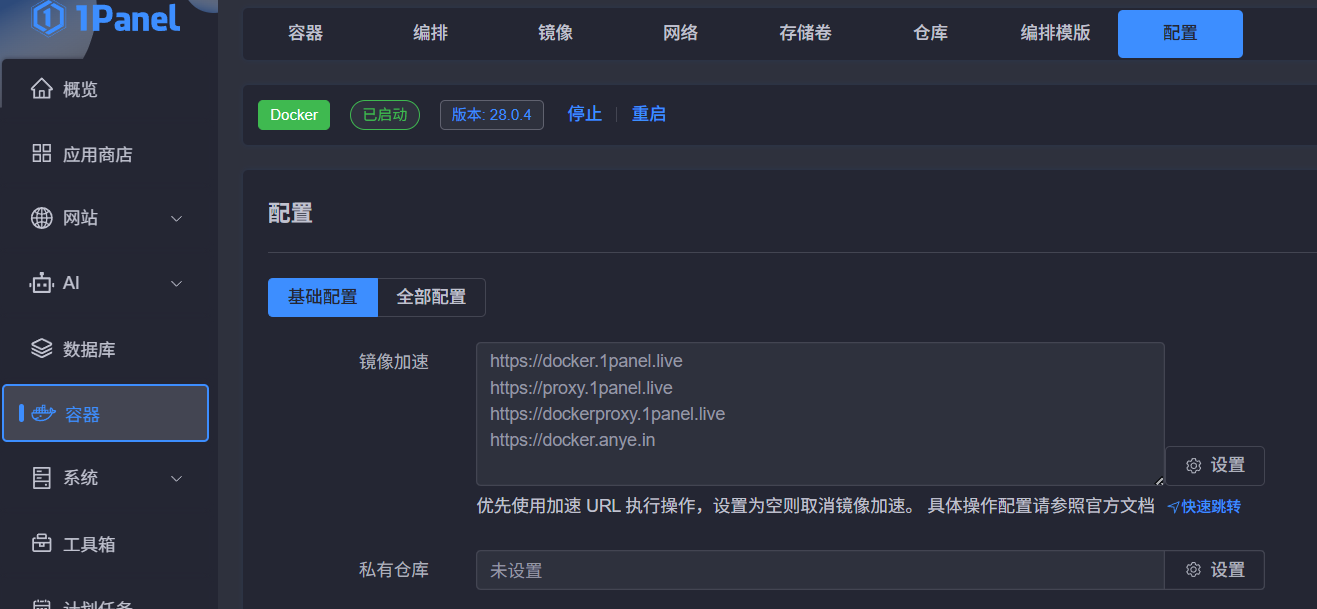
Task: Click the 1Panel logo
Action: pyautogui.click(x=106, y=17)
